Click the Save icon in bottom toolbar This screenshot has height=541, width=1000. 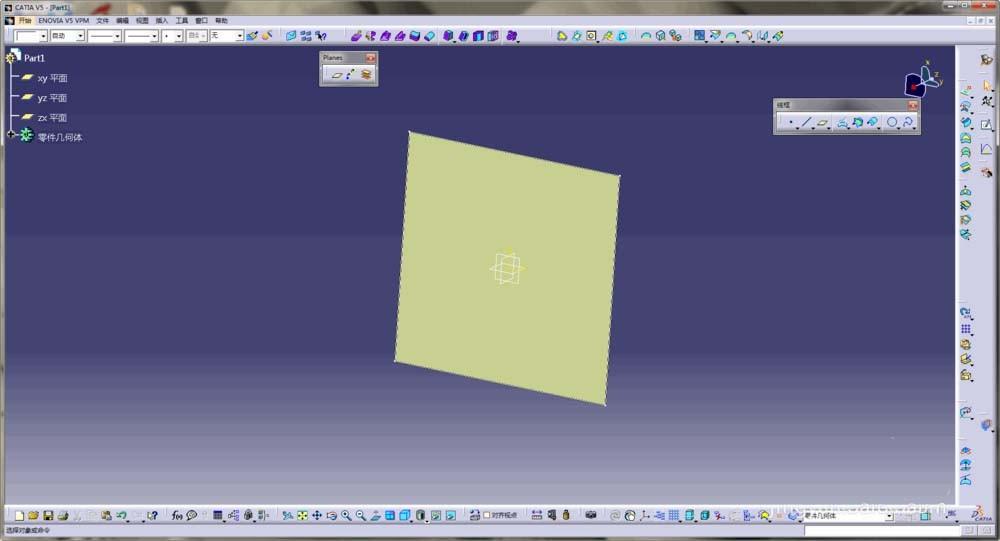(47, 516)
